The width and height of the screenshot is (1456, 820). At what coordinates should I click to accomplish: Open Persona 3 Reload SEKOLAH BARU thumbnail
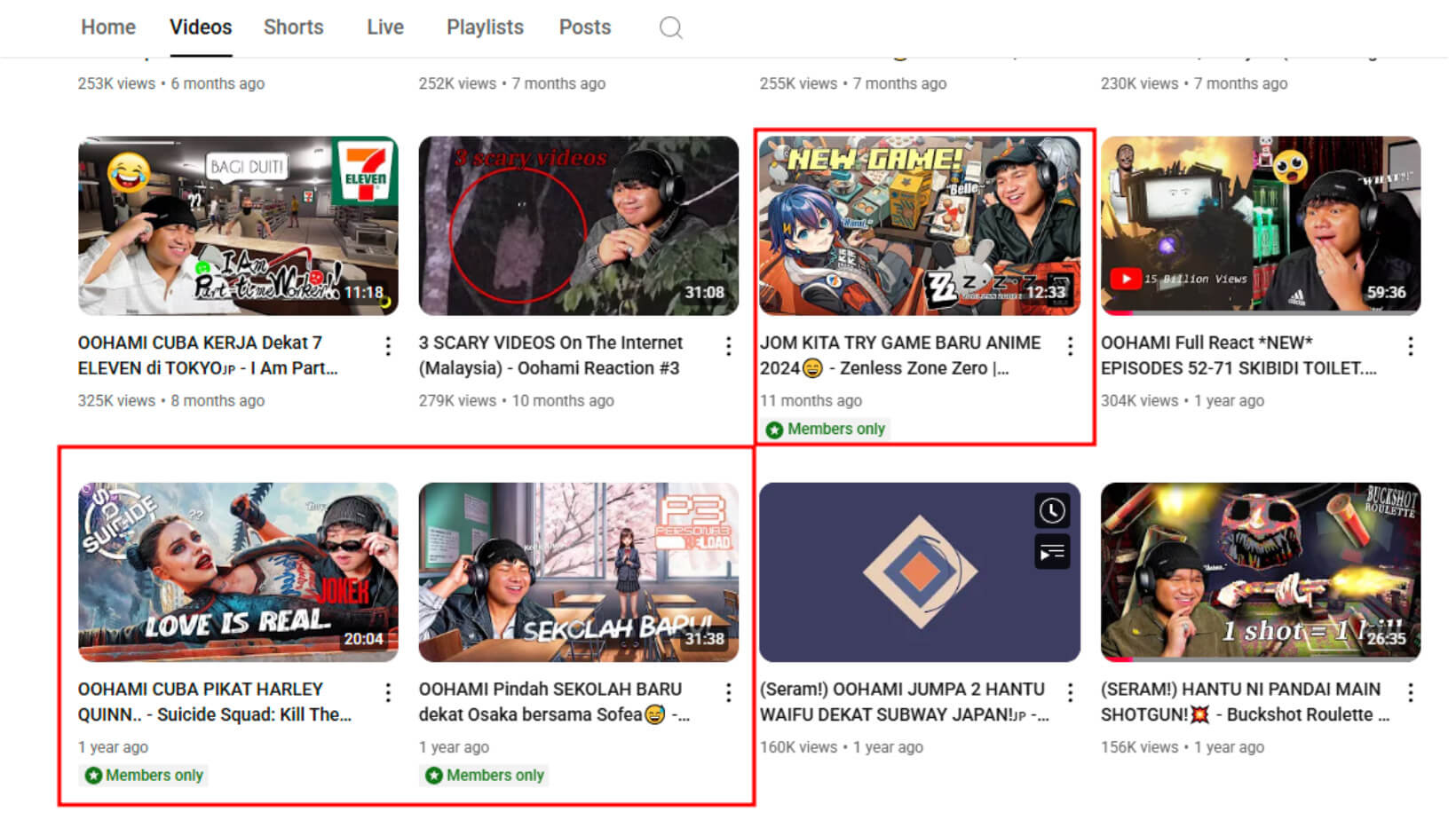pyautogui.click(x=579, y=572)
